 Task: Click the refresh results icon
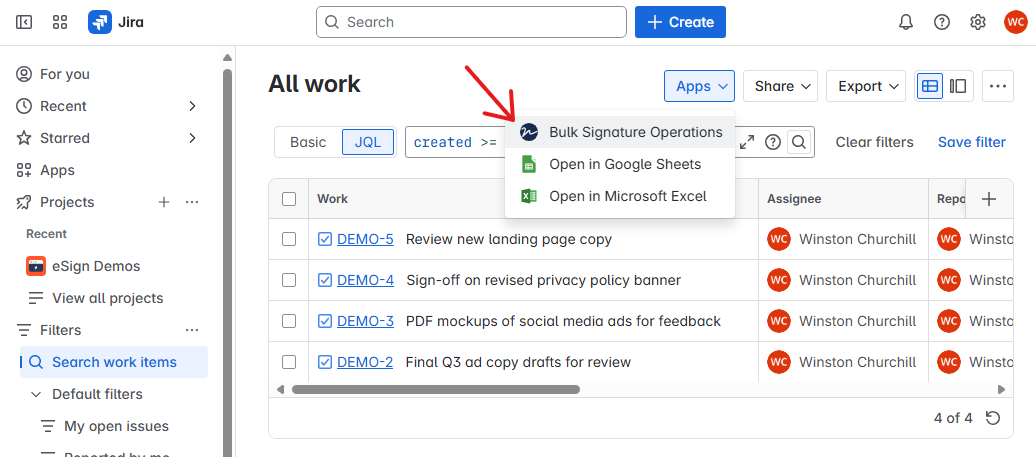[993, 418]
